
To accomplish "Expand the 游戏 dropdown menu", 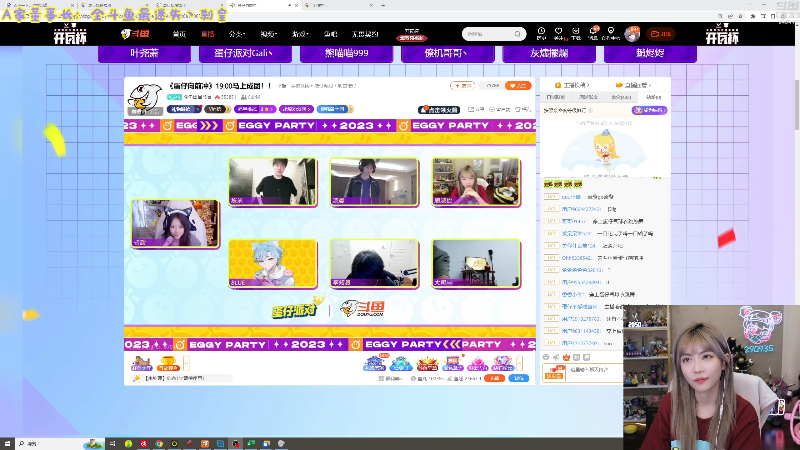I will (300, 34).
